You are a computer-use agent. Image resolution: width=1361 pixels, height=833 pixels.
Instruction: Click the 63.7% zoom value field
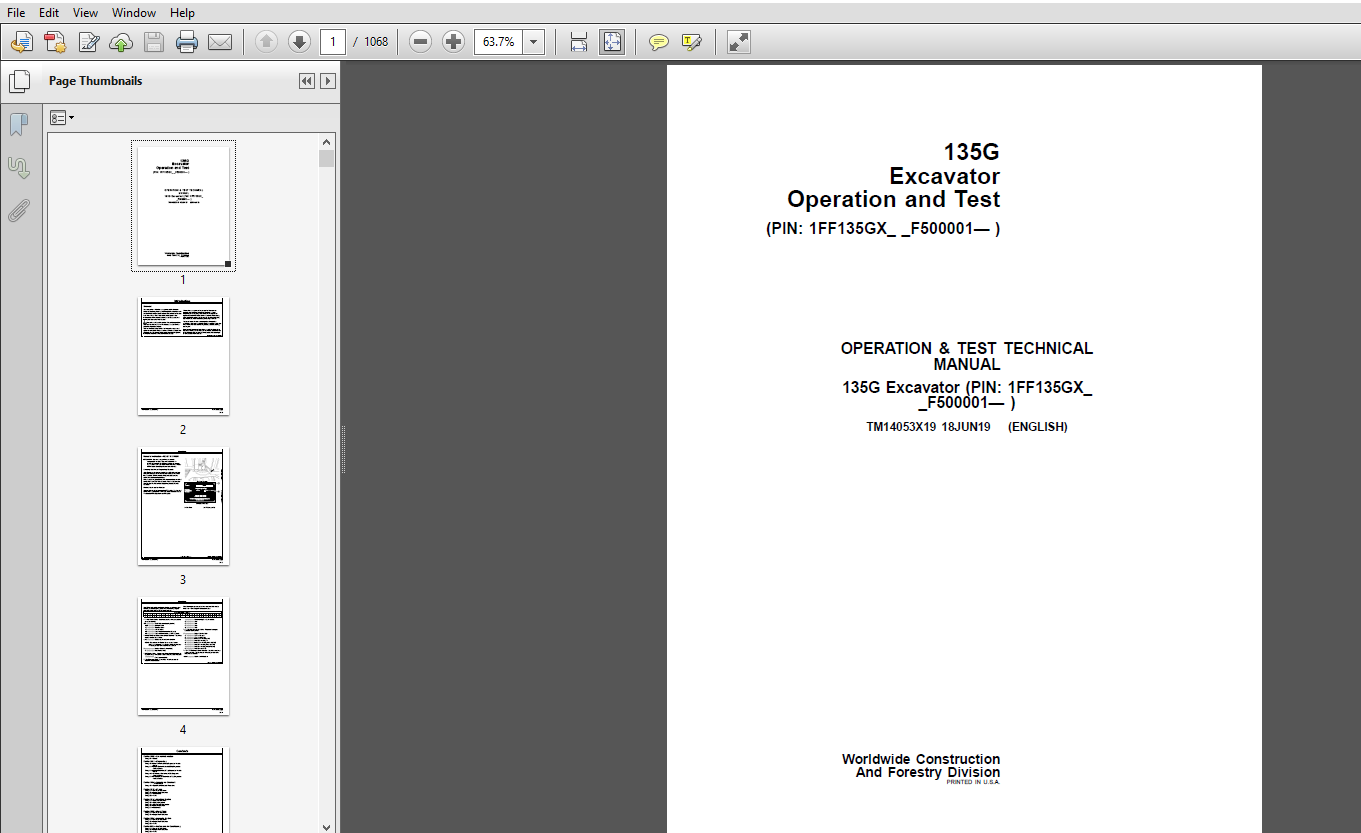tap(498, 42)
